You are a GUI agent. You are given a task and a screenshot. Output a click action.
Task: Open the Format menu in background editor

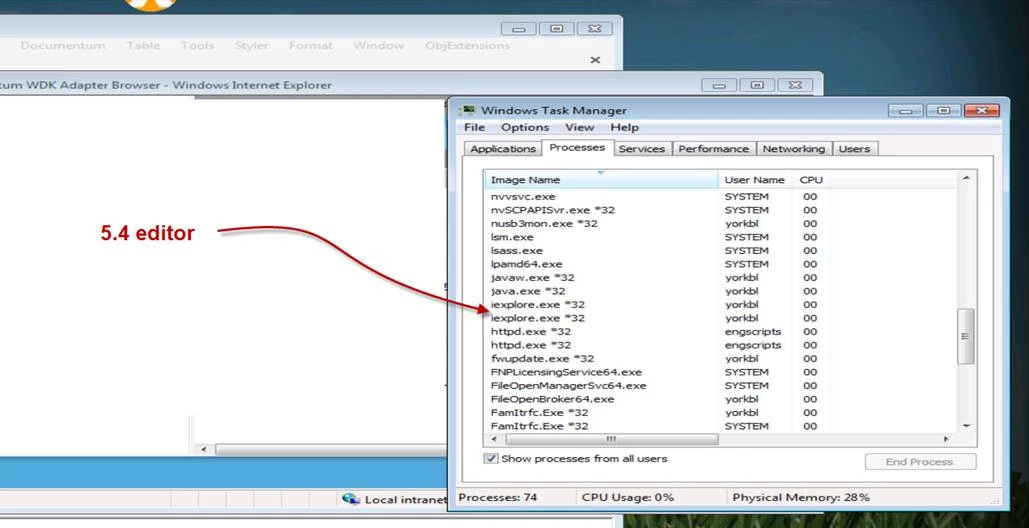[310, 45]
